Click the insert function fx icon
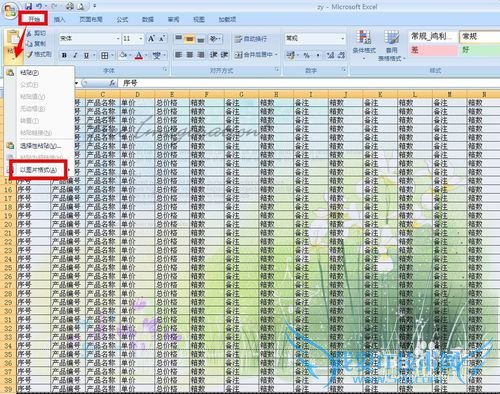The height and width of the screenshot is (394, 500). (112, 83)
